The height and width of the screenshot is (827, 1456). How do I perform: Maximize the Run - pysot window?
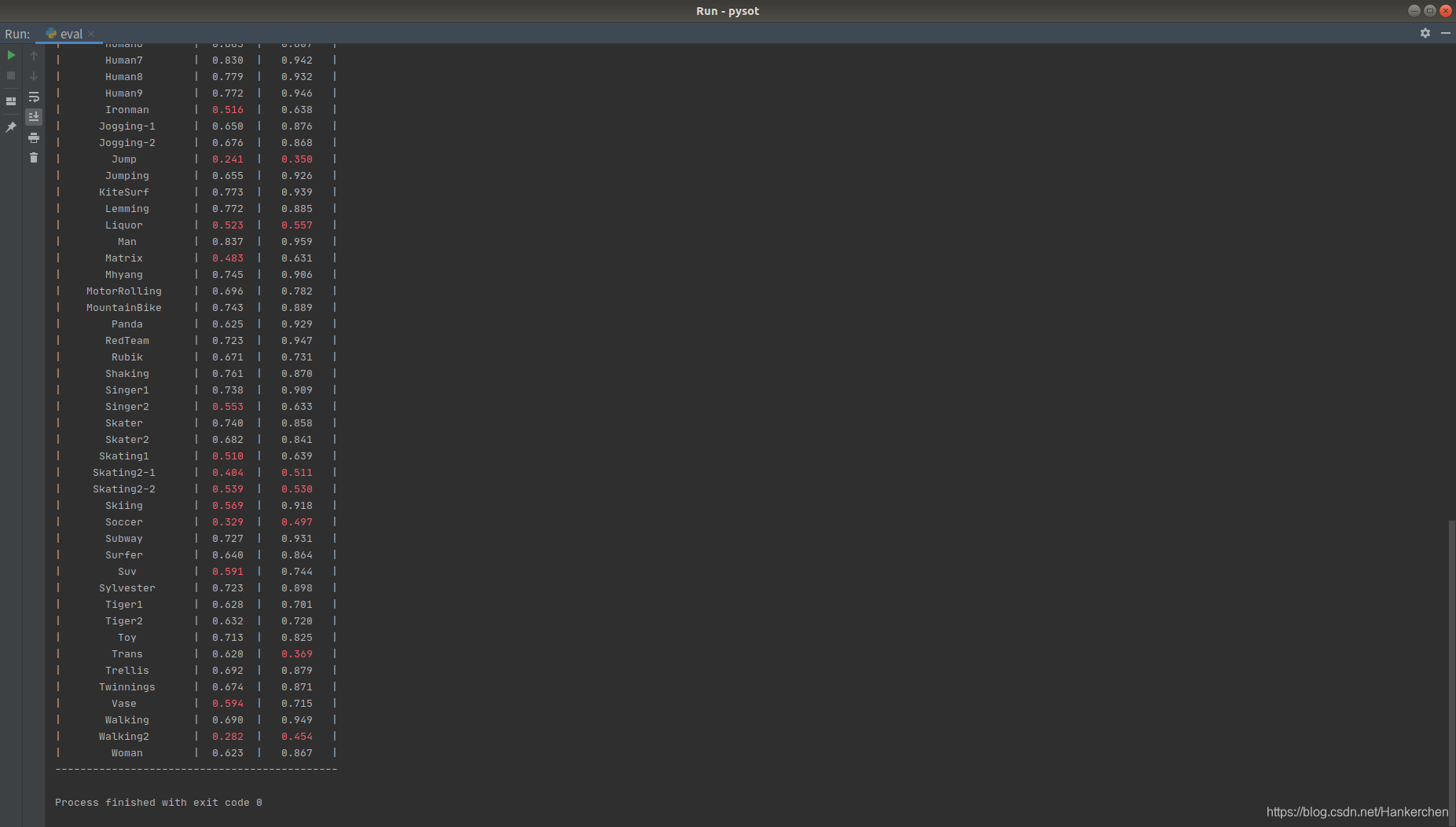point(1430,11)
